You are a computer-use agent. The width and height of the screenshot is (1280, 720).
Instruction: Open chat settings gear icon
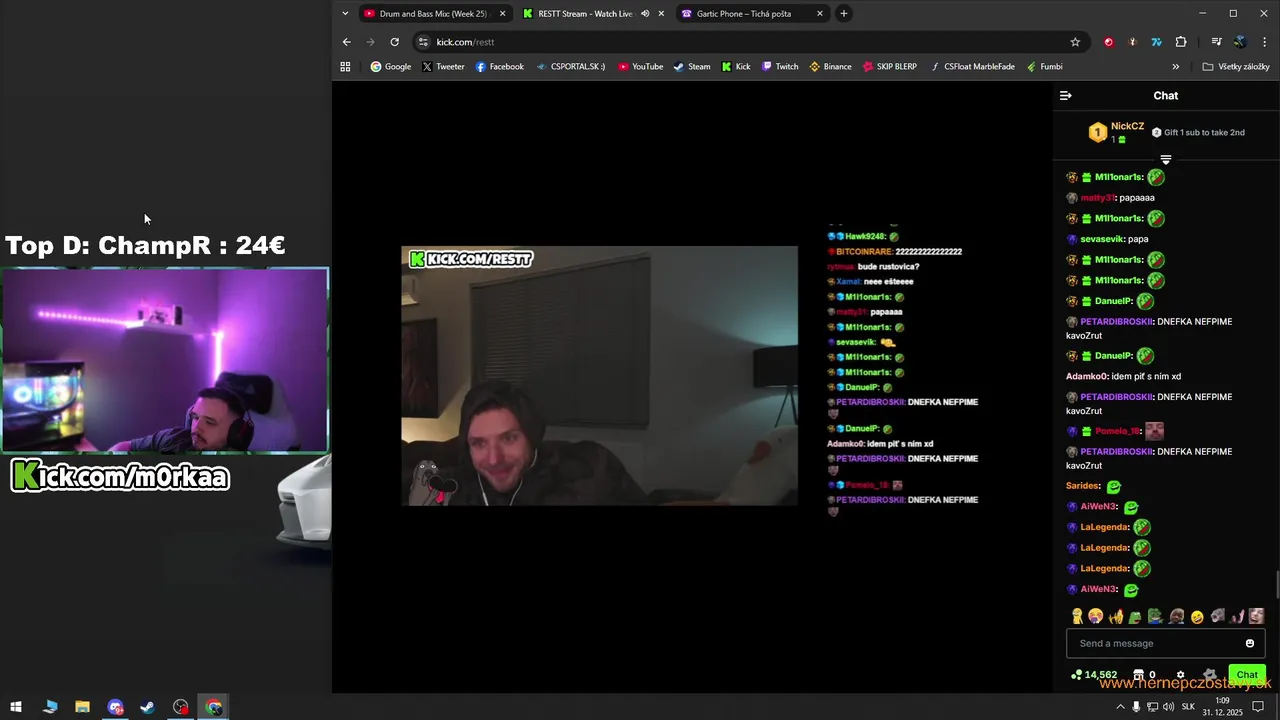(x=1180, y=675)
